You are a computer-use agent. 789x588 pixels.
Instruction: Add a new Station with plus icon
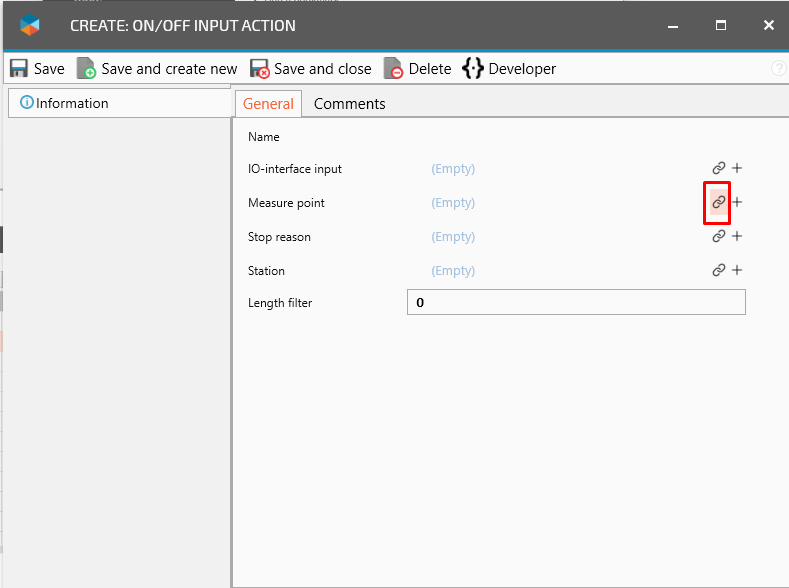(x=737, y=270)
